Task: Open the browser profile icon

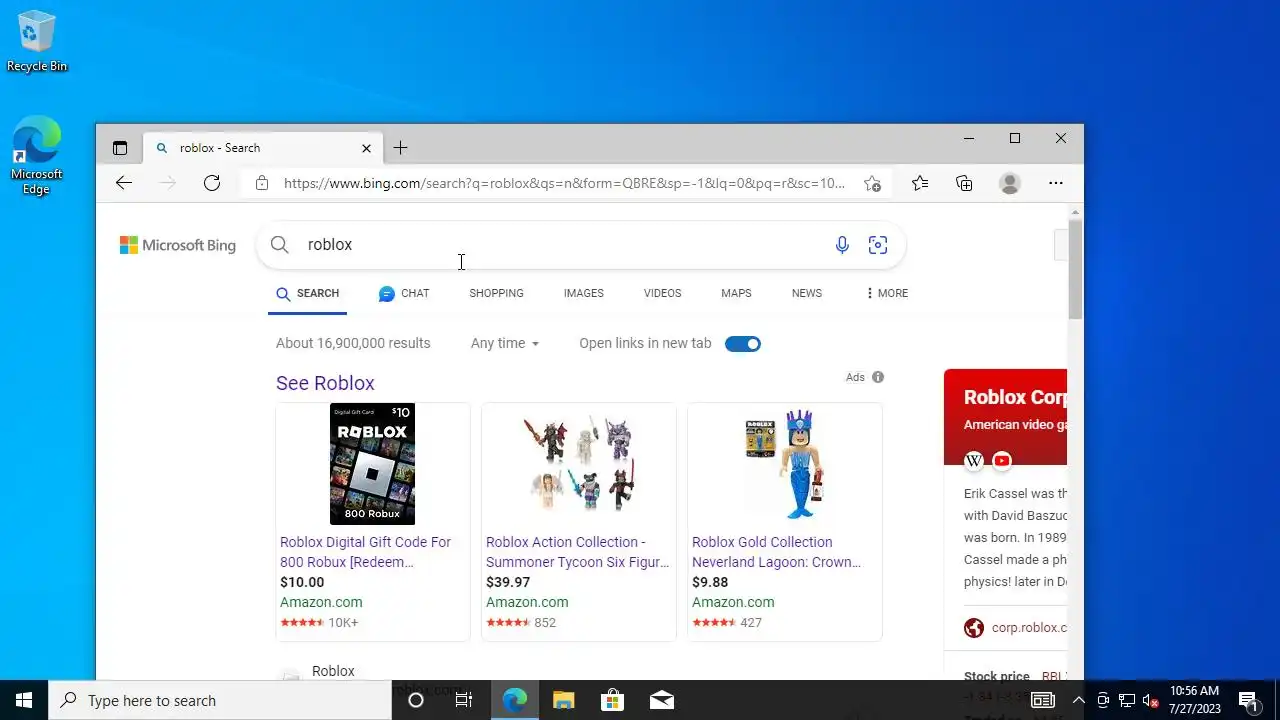Action: (x=1010, y=183)
